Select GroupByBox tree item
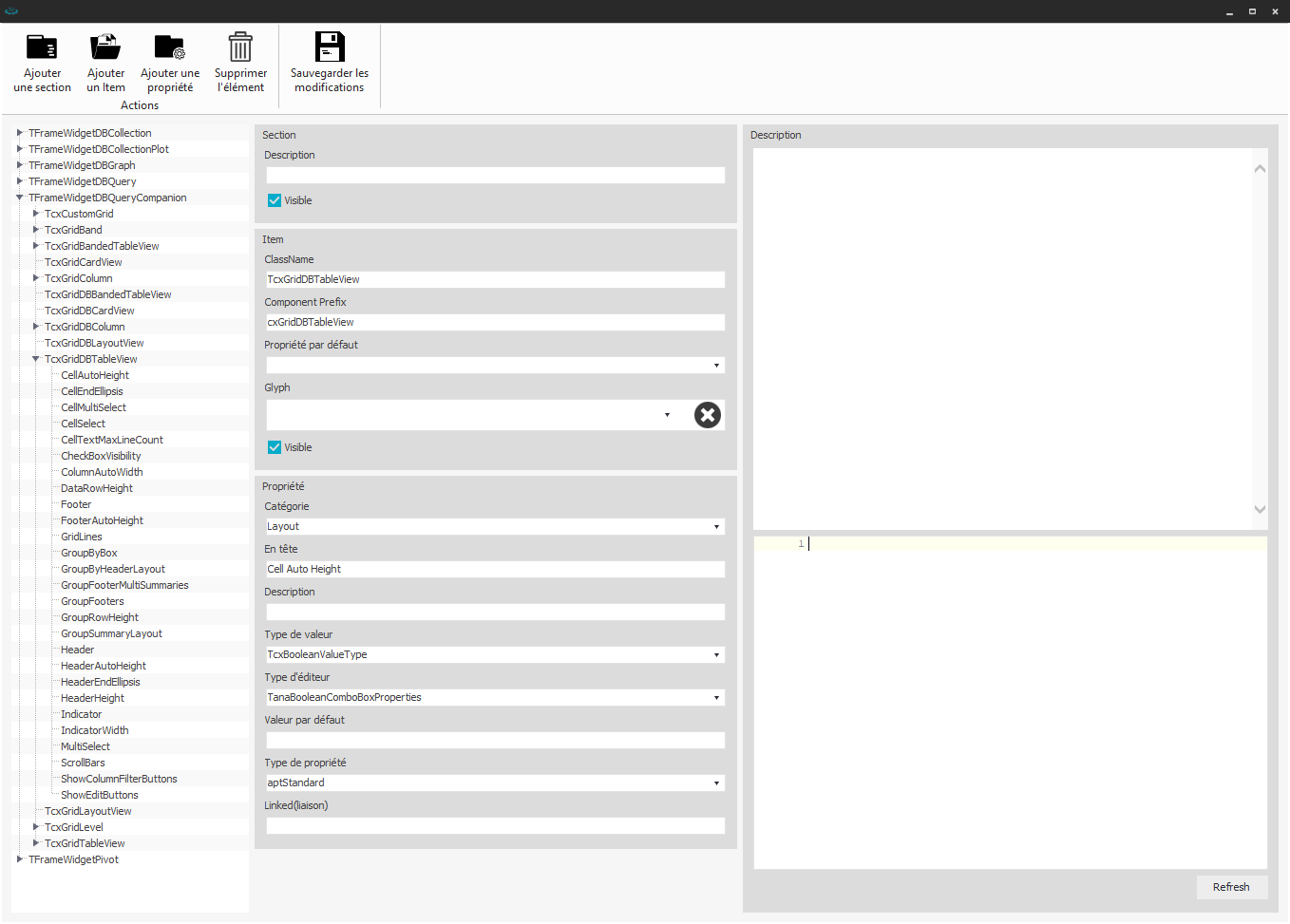1290x924 pixels. (x=89, y=553)
